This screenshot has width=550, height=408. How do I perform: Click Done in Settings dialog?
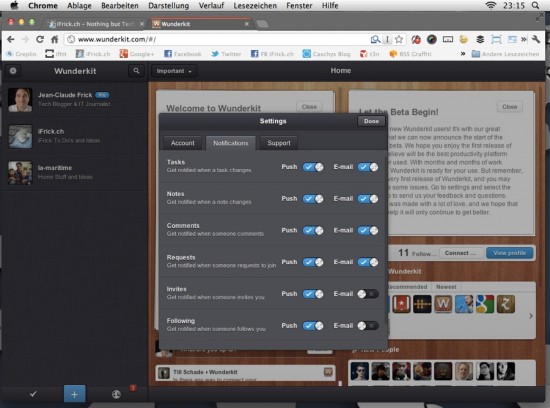(371, 121)
